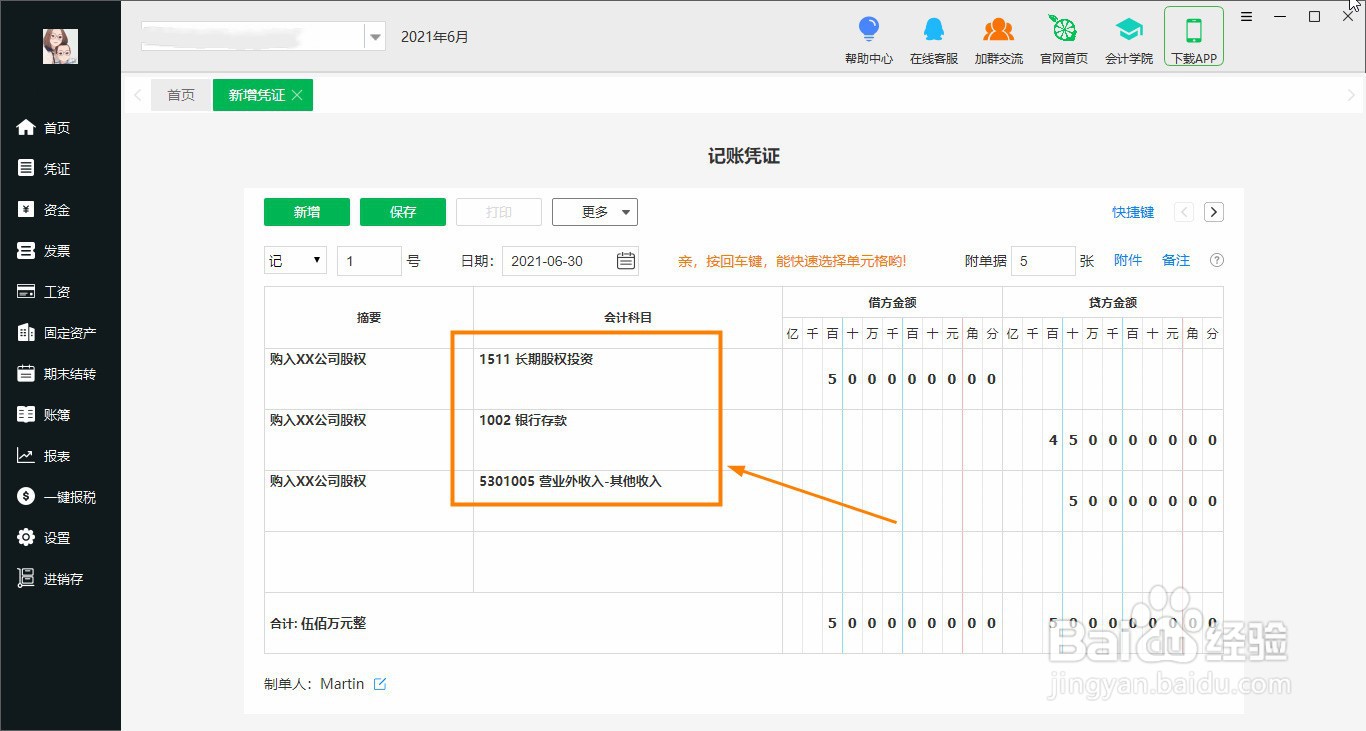Click the 附单据 attachment count field
Image resolution: width=1366 pixels, height=731 pixels.
pyautogui.click(x=1043, y=260)
